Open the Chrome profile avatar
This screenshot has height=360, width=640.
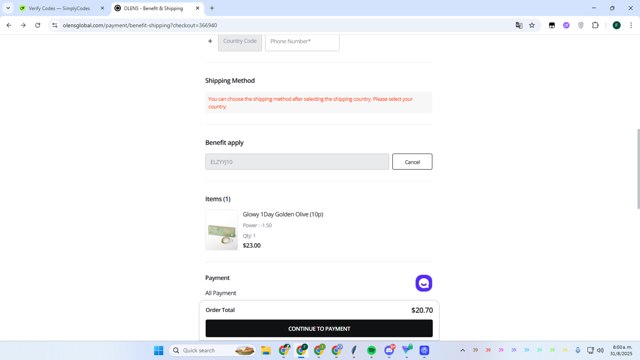[x=617, y=25]
